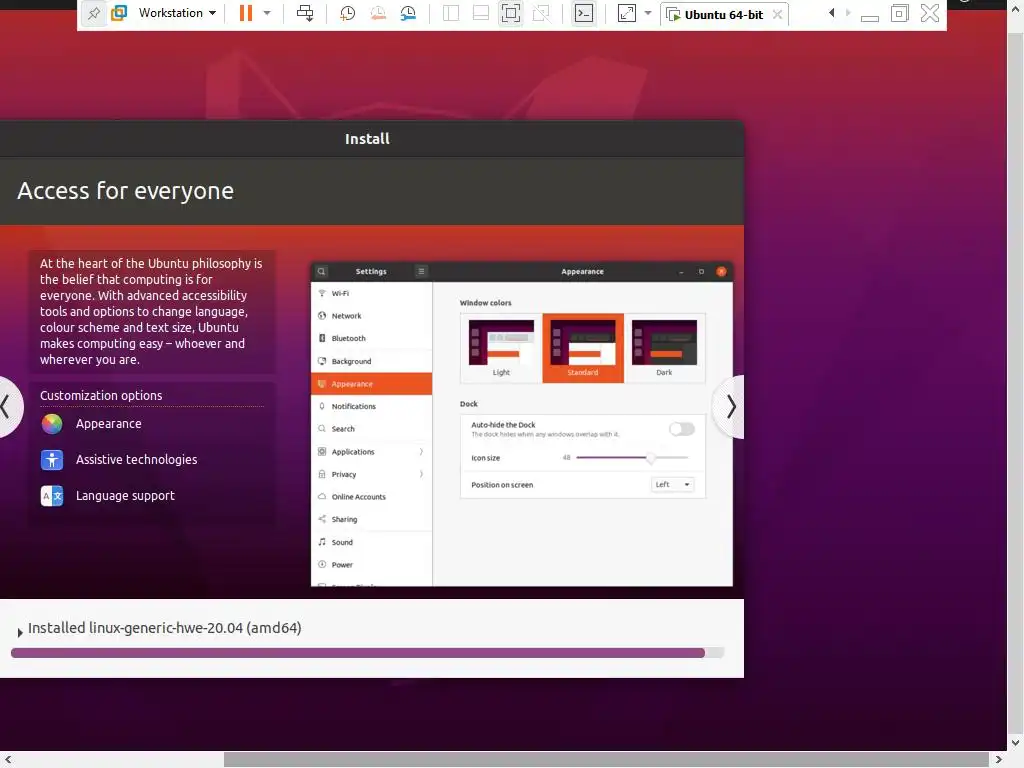Close the Ubuntu 64-bit tab
1024x768 pixels.
tap(777, 14)
